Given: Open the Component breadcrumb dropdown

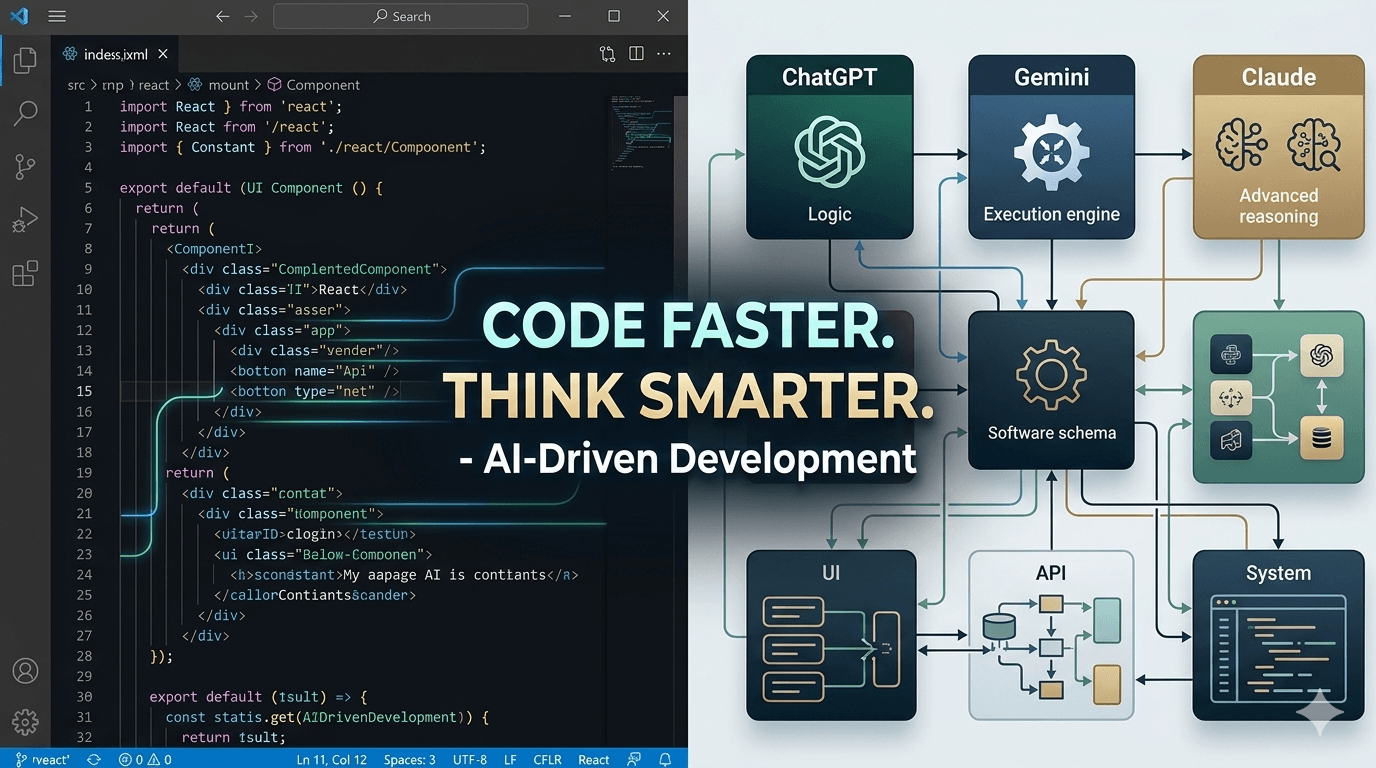Looking at the screenshot, I should (313, 85).
